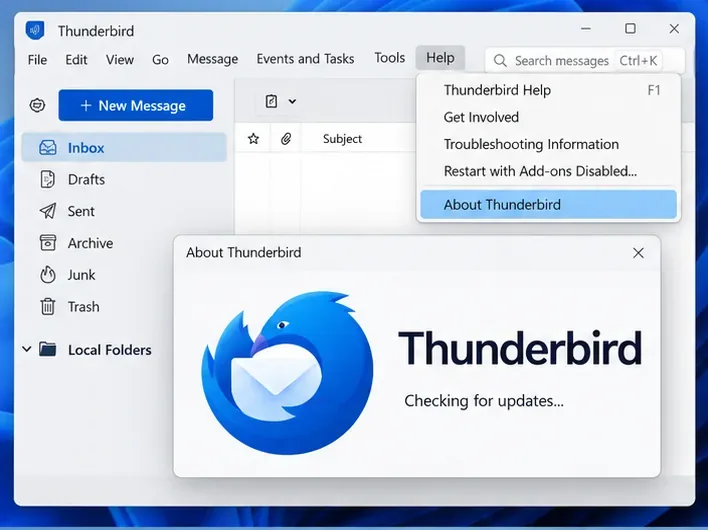Click the Junk flame icon

tap(48, 274)
